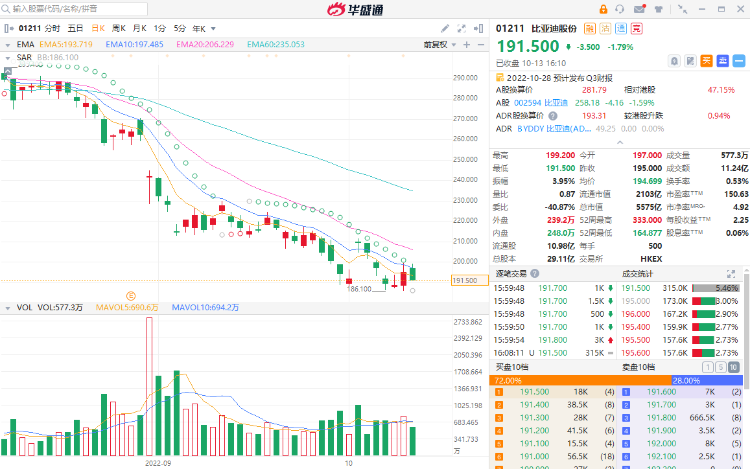The image size is (750, 469).
Task: Click the price alert bell icon
Action: click(x=674, y=61)
